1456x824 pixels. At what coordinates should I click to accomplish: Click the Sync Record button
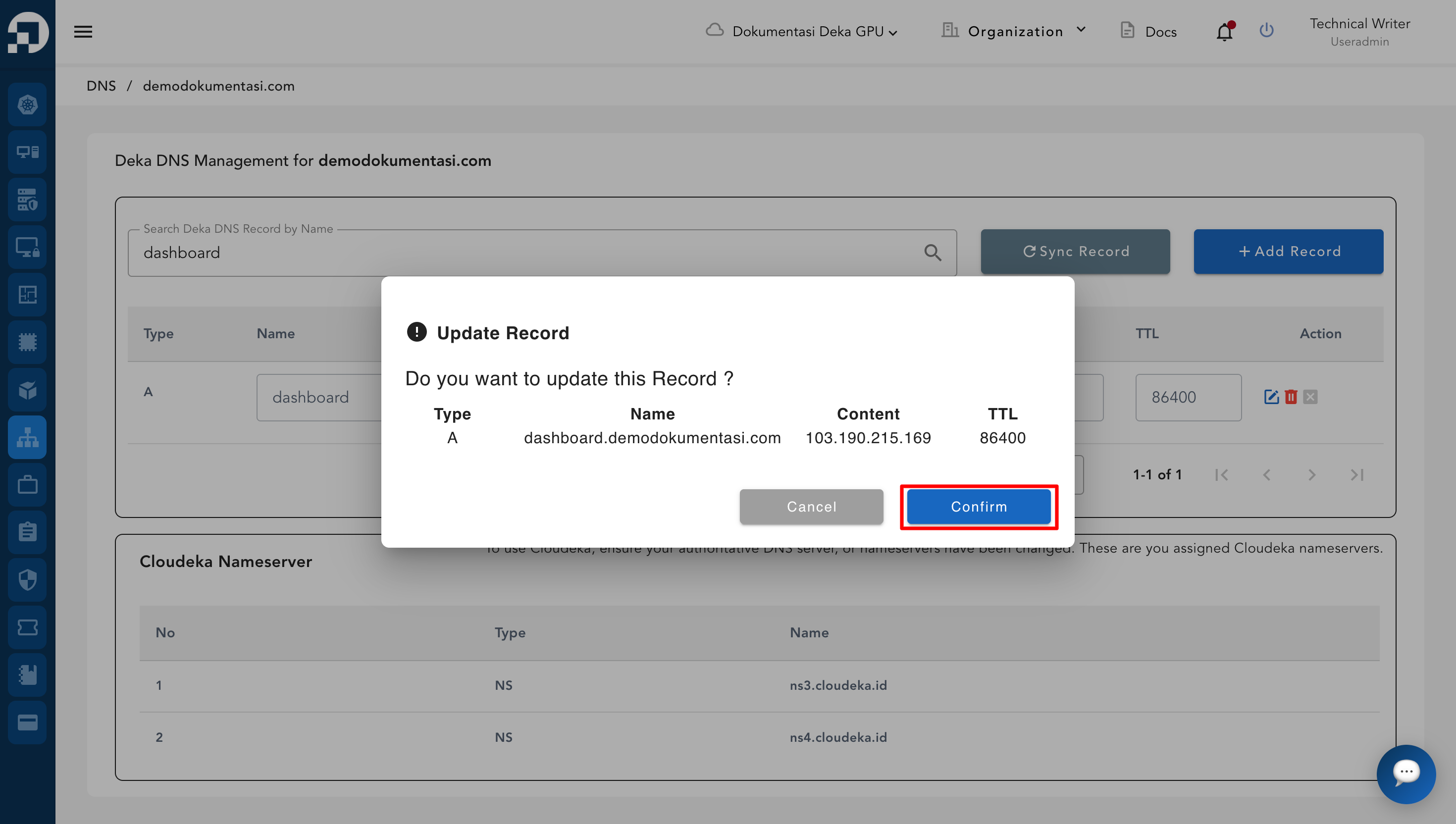(x=1075, y=251)
